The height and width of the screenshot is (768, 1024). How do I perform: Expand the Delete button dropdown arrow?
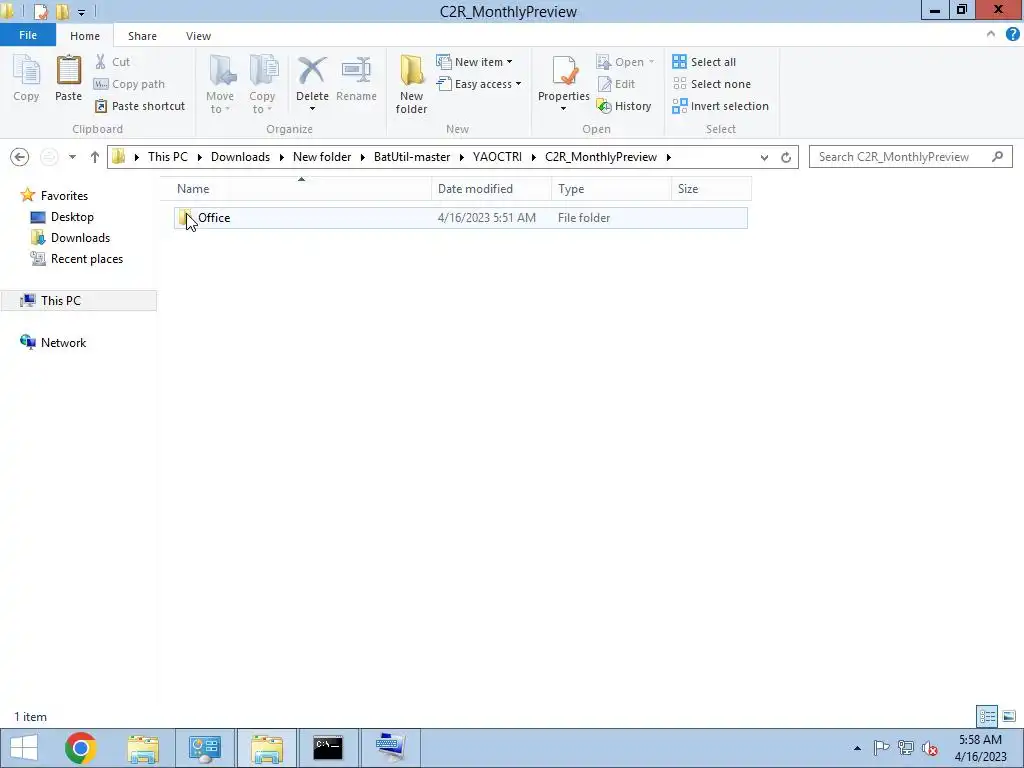click(x=312, y=109)
